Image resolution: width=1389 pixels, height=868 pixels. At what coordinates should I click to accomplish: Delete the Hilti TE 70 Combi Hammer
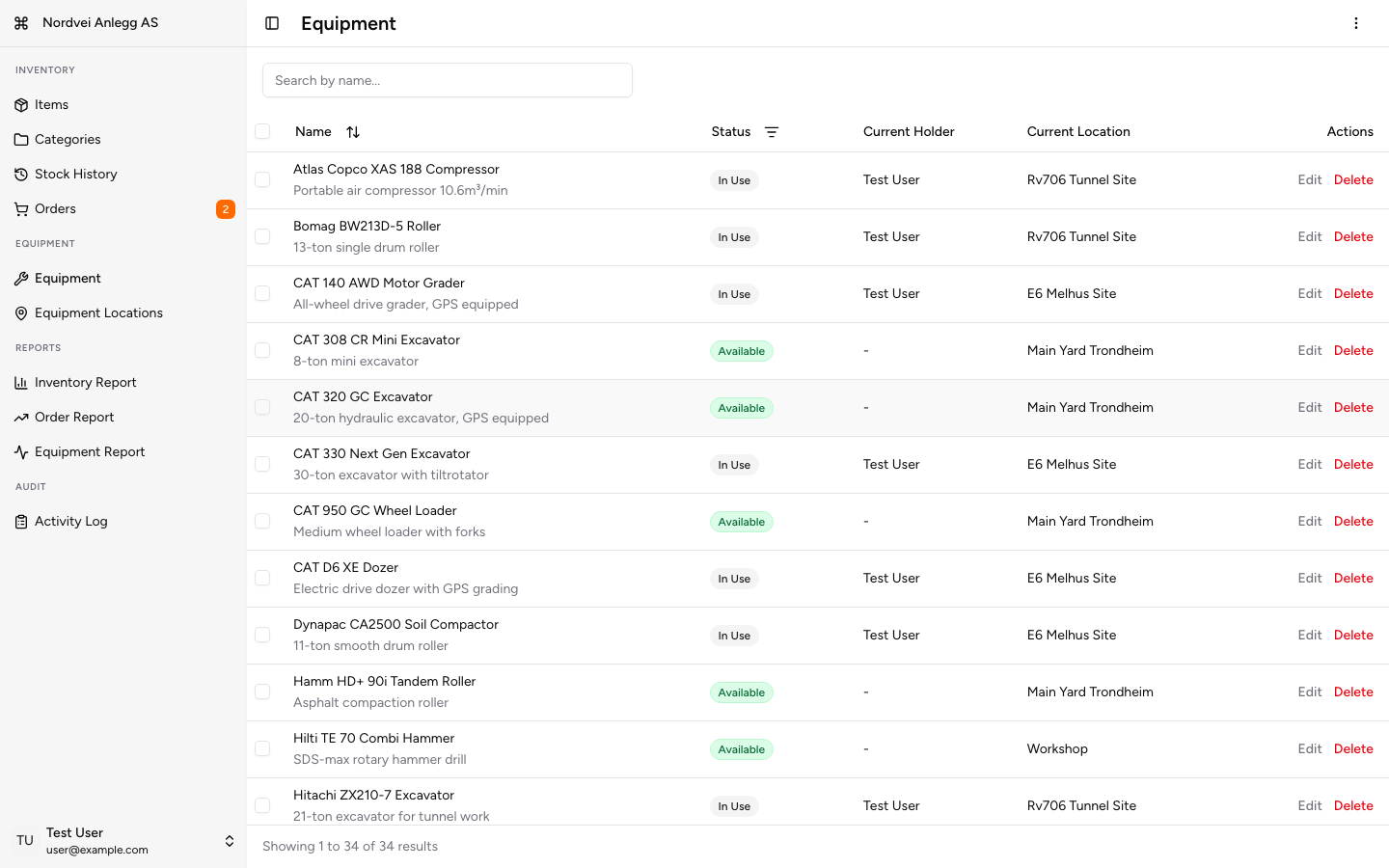(x=1353, y=748)
